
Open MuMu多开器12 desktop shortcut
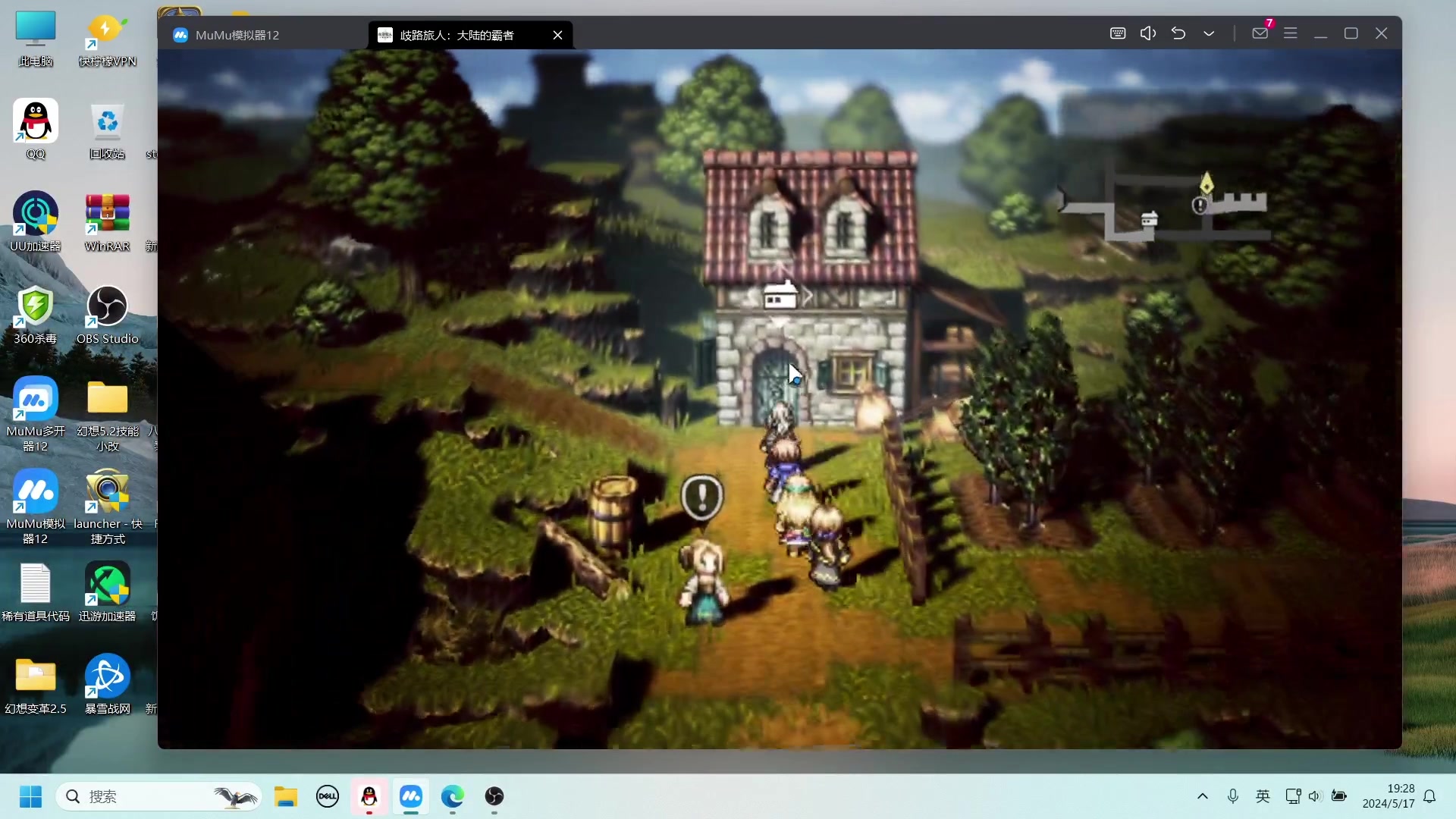36,415
